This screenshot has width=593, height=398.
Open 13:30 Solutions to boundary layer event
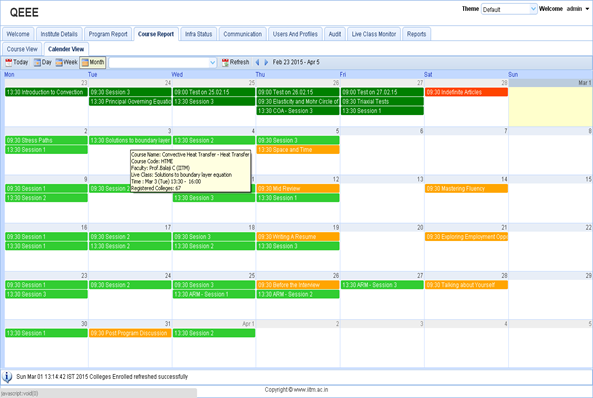click(130, 140)
